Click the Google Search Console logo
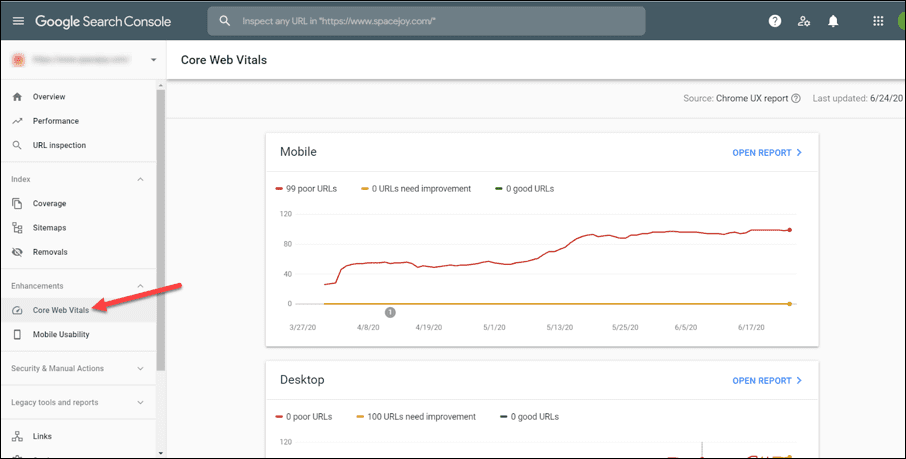 click(103, 21)
